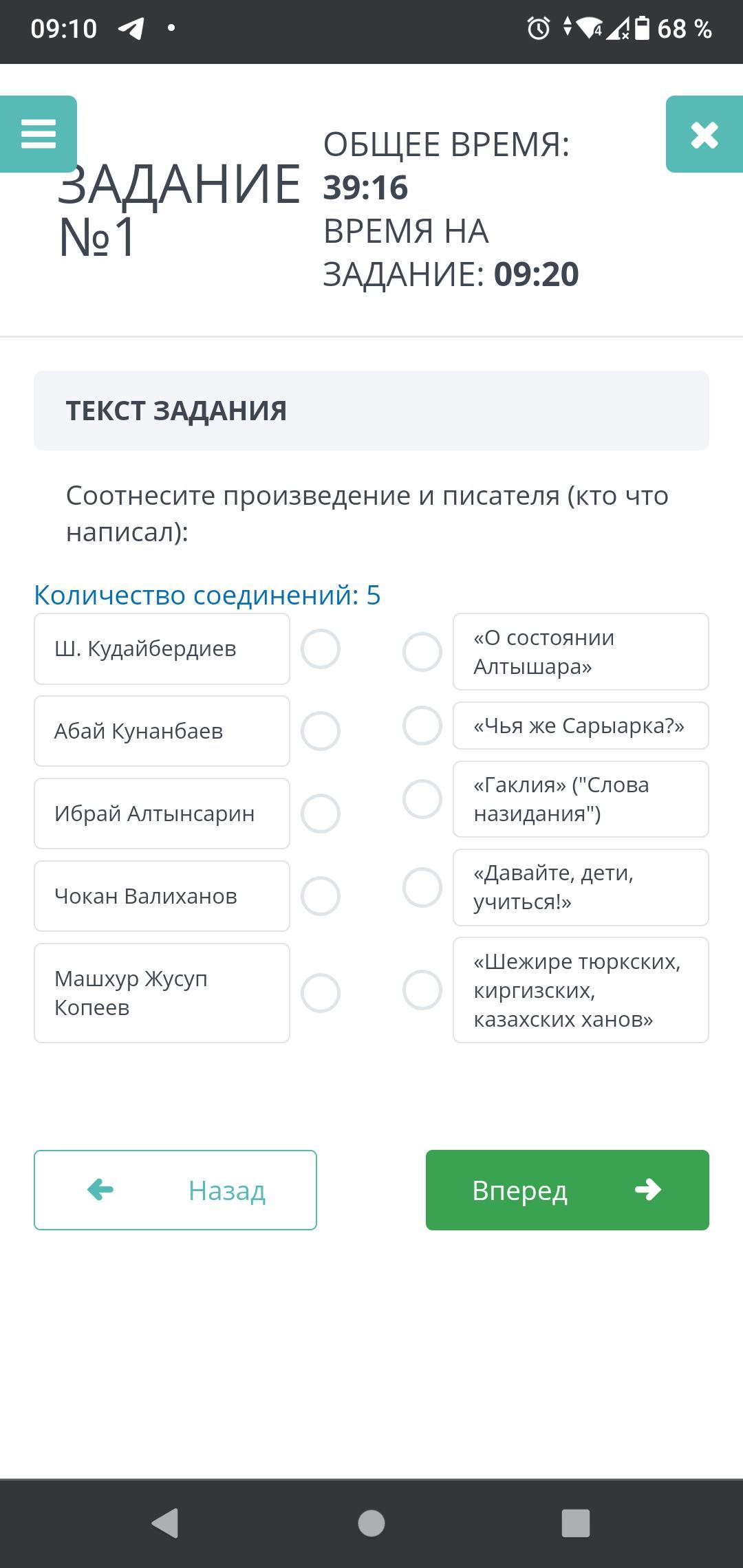The image size is (743, 1568).
Task: Select the radio next to Абай Кунанбаев
Action: [321, 731]
